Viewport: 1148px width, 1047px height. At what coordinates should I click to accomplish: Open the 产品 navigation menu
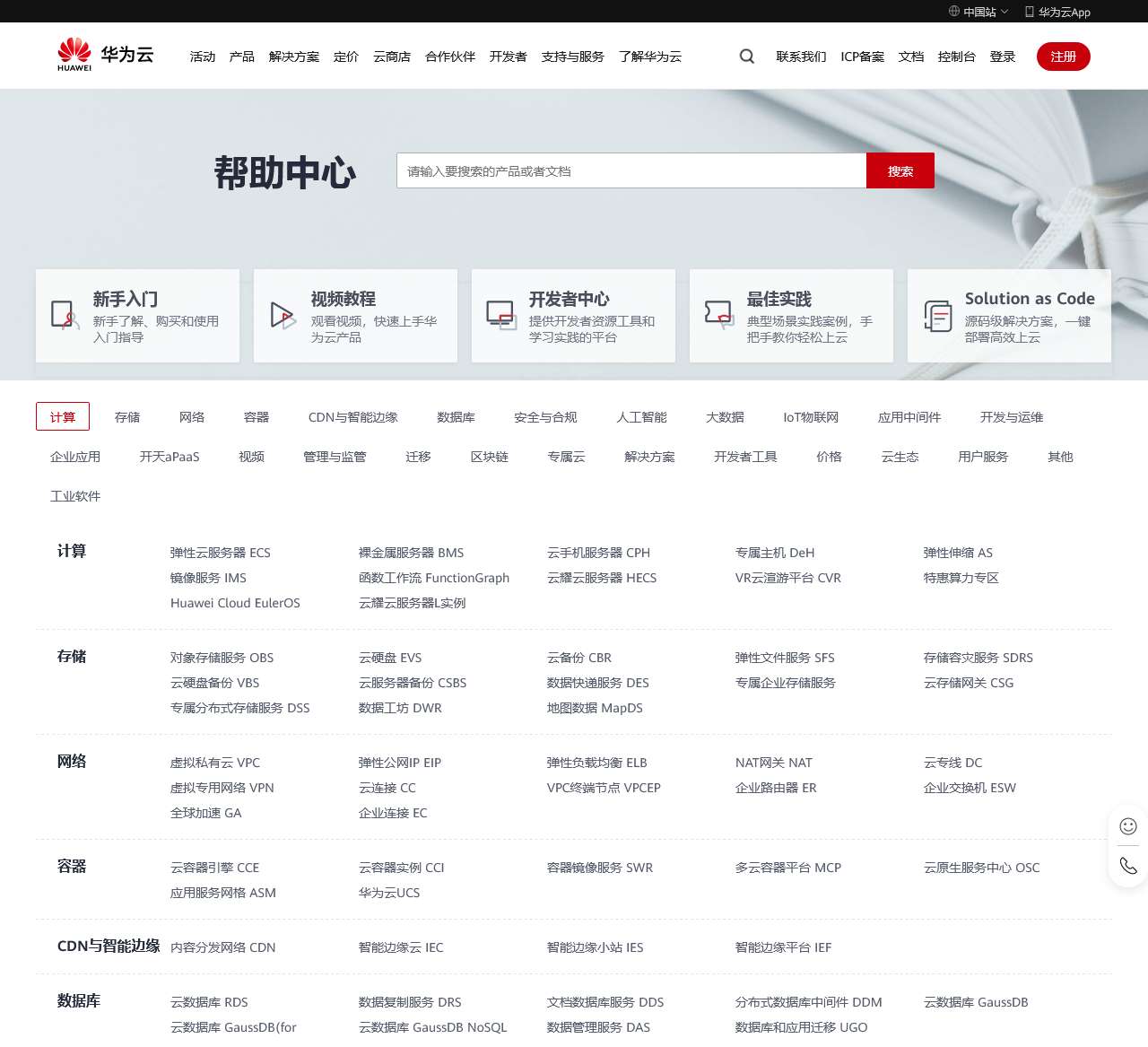242,57
